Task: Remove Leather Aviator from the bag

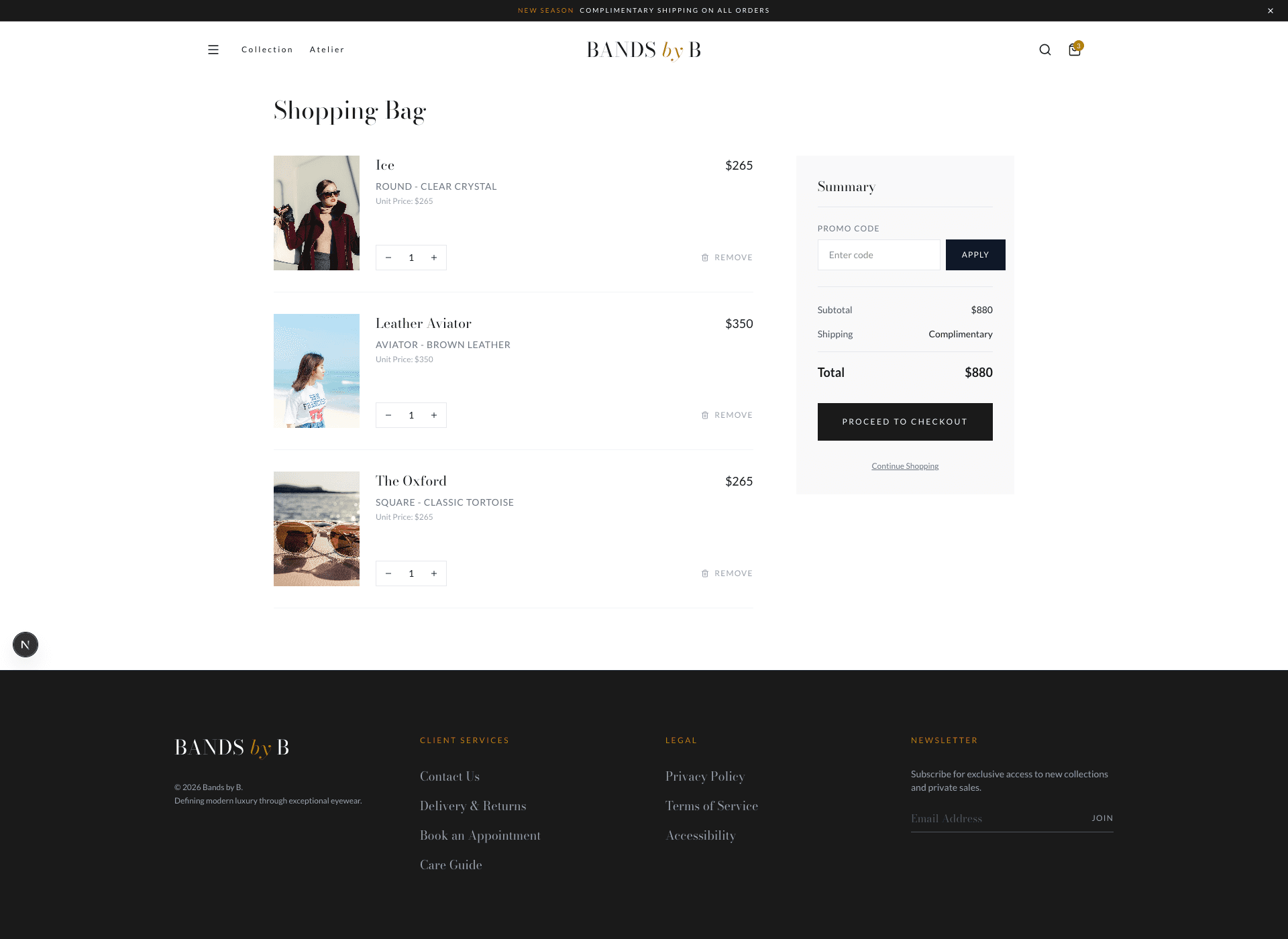Action: coord(727,415)
